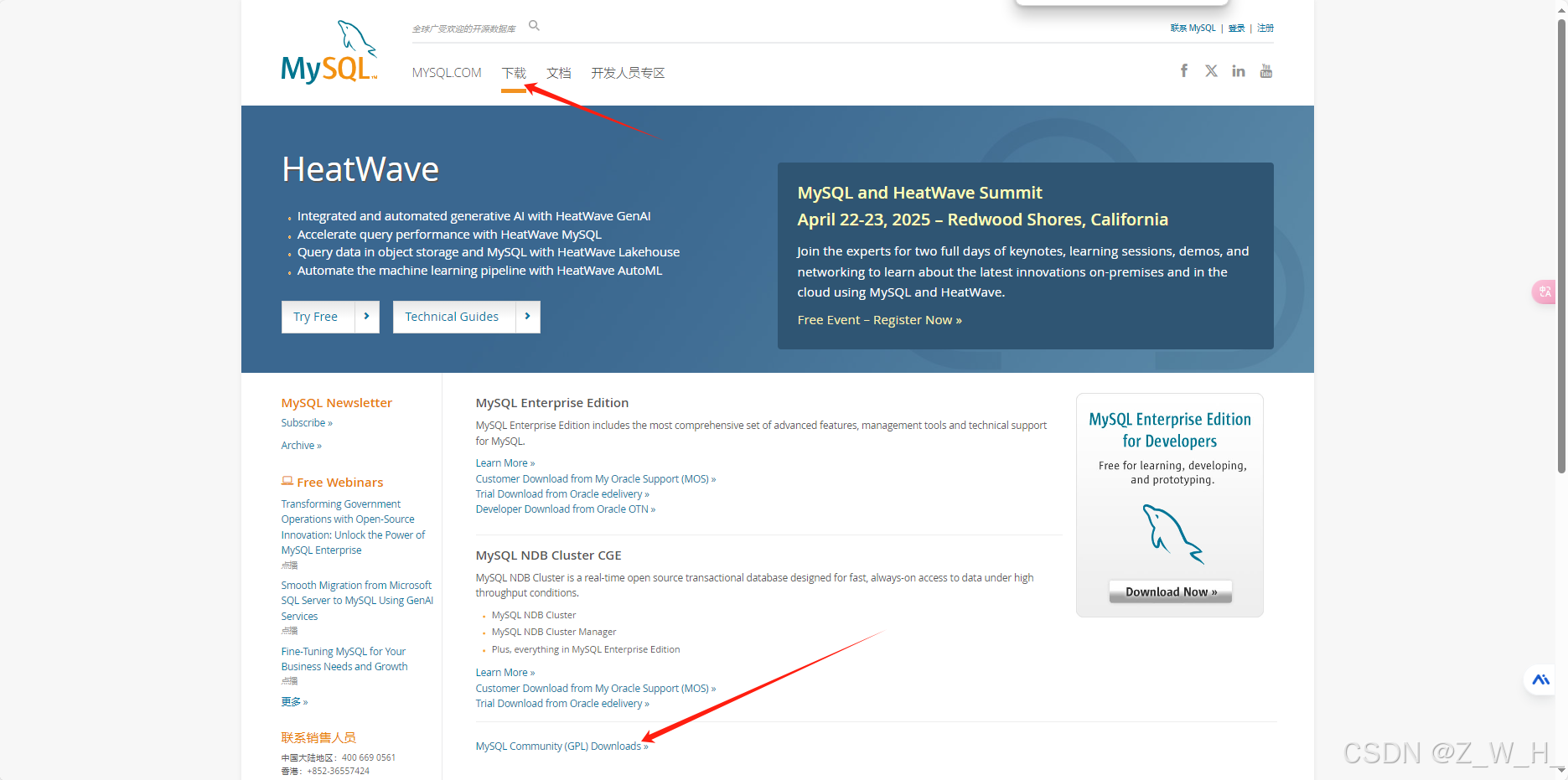Open Free Webinars heading link
This screenshot has width=1568, height=780.
pyautogui.click(x=339, y=483)
